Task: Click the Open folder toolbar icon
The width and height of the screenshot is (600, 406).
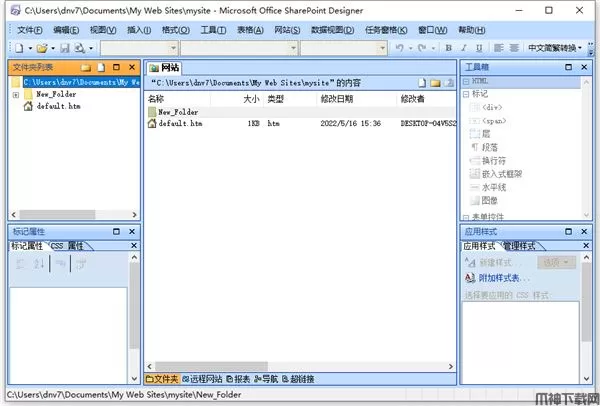Action: click(x=42, y=48)
